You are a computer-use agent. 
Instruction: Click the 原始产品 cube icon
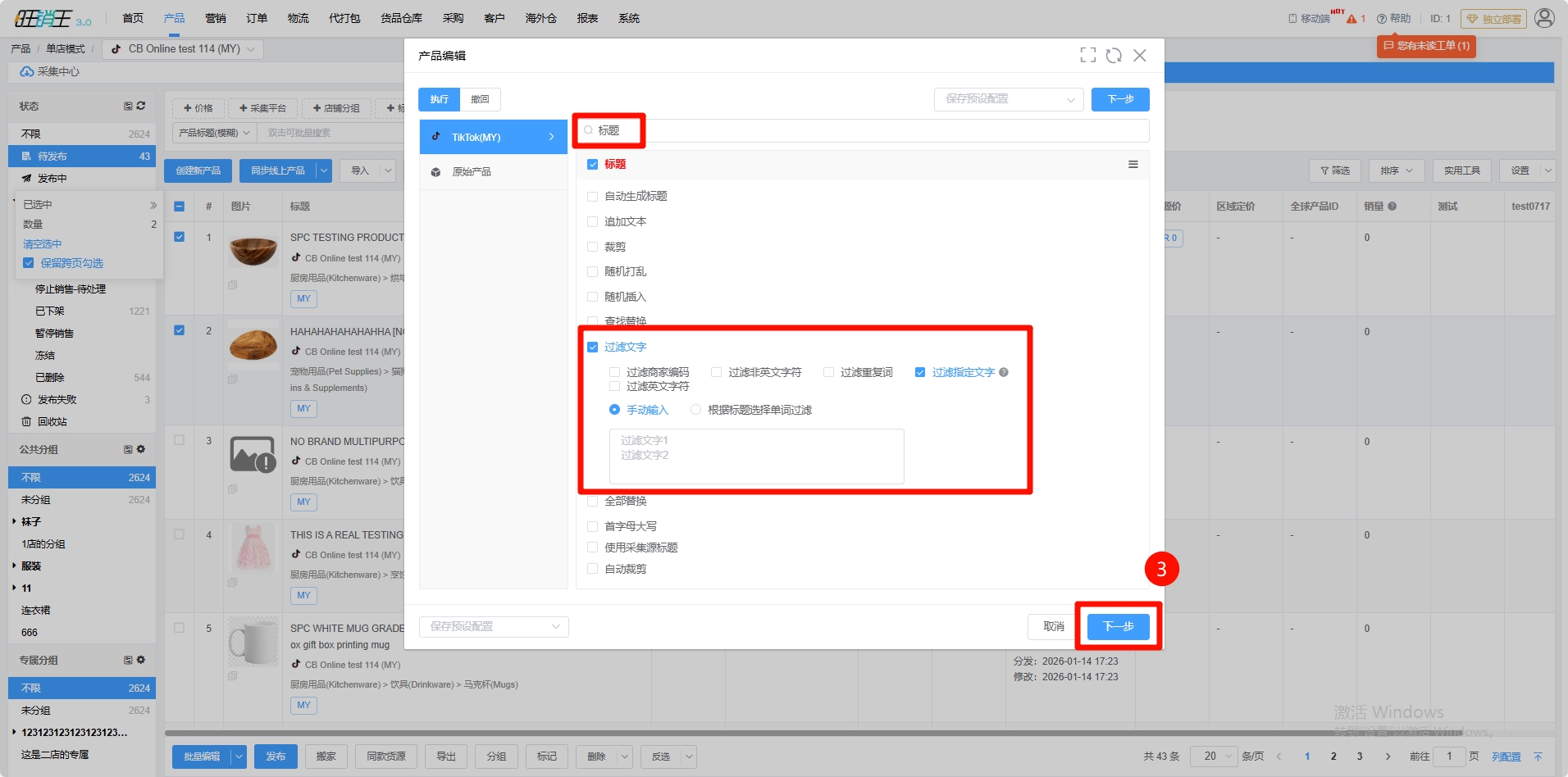tap(436, 172)
